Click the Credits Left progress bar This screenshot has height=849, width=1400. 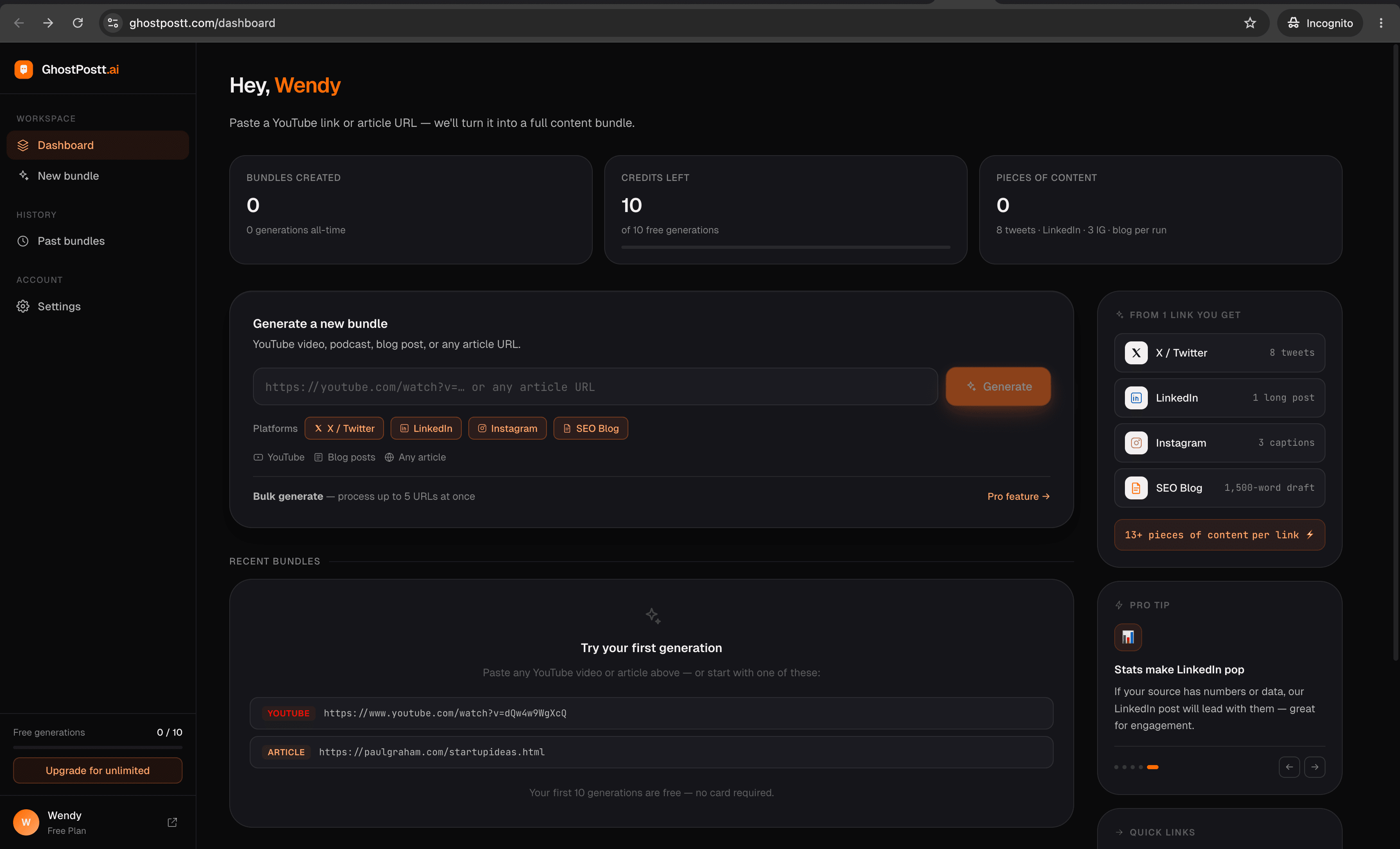(x=785, y=247)
